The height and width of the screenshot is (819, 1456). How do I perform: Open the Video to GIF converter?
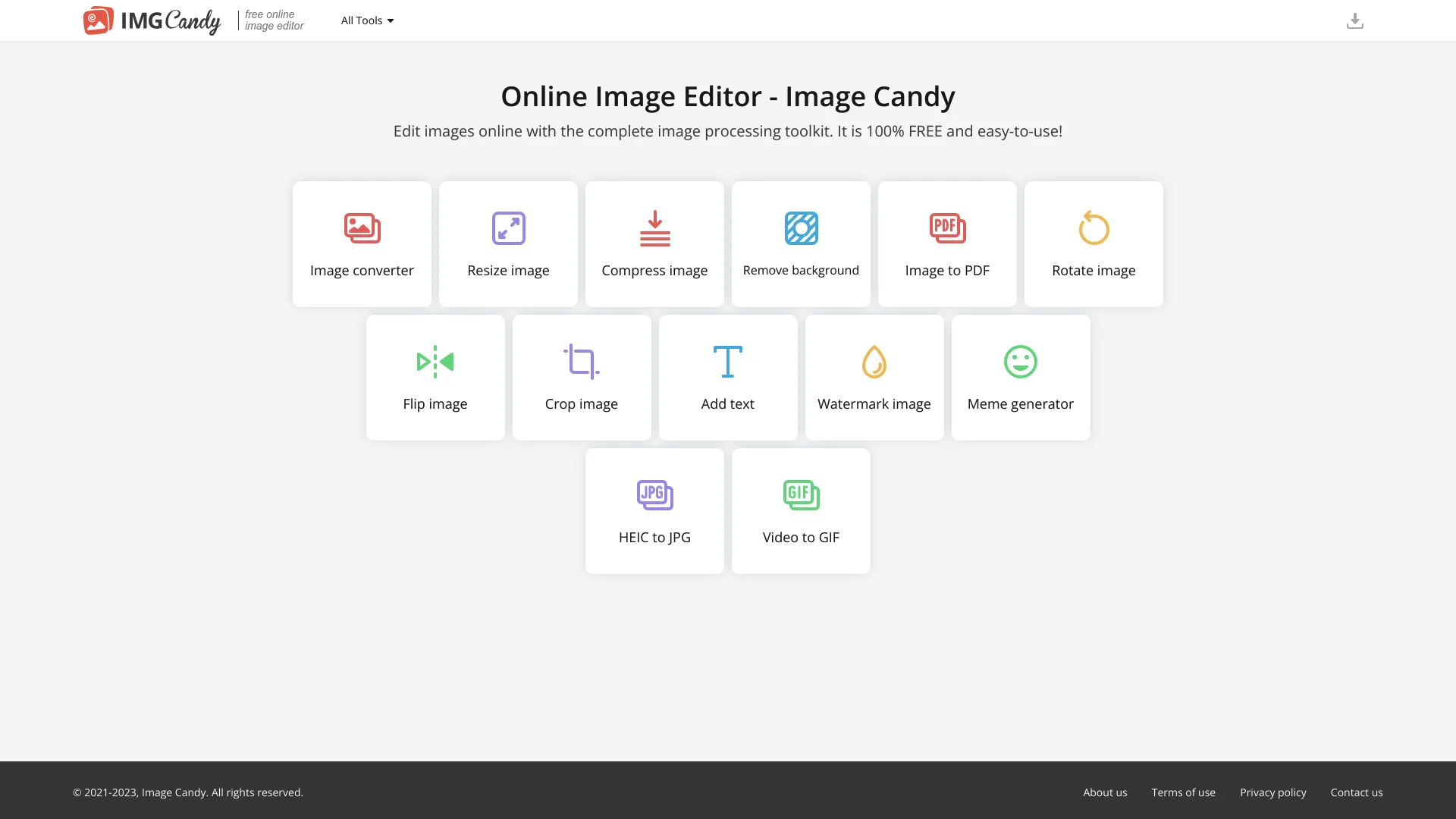click(x=801, y=510)
